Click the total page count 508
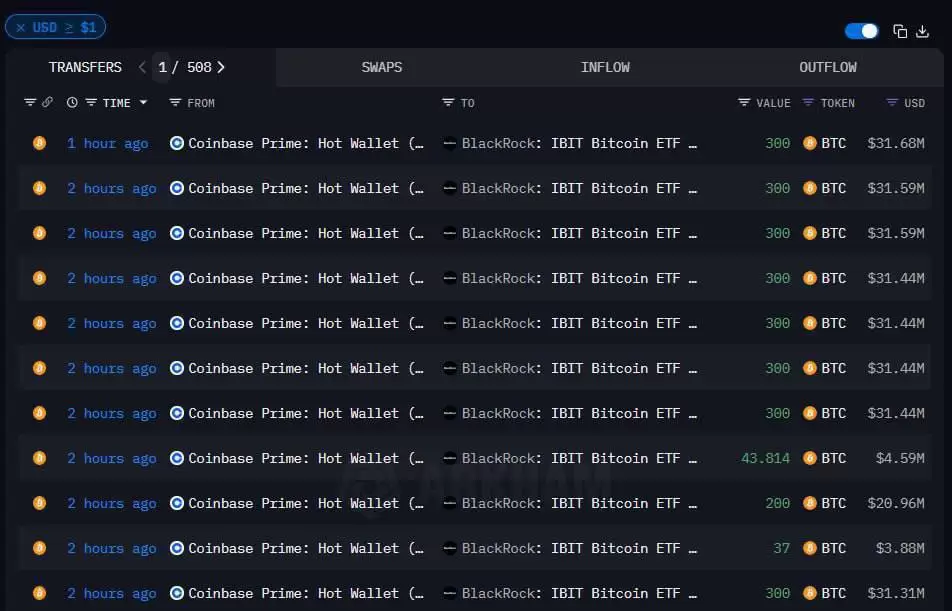This screenshot has width=952, height=611. coord(199,67)
